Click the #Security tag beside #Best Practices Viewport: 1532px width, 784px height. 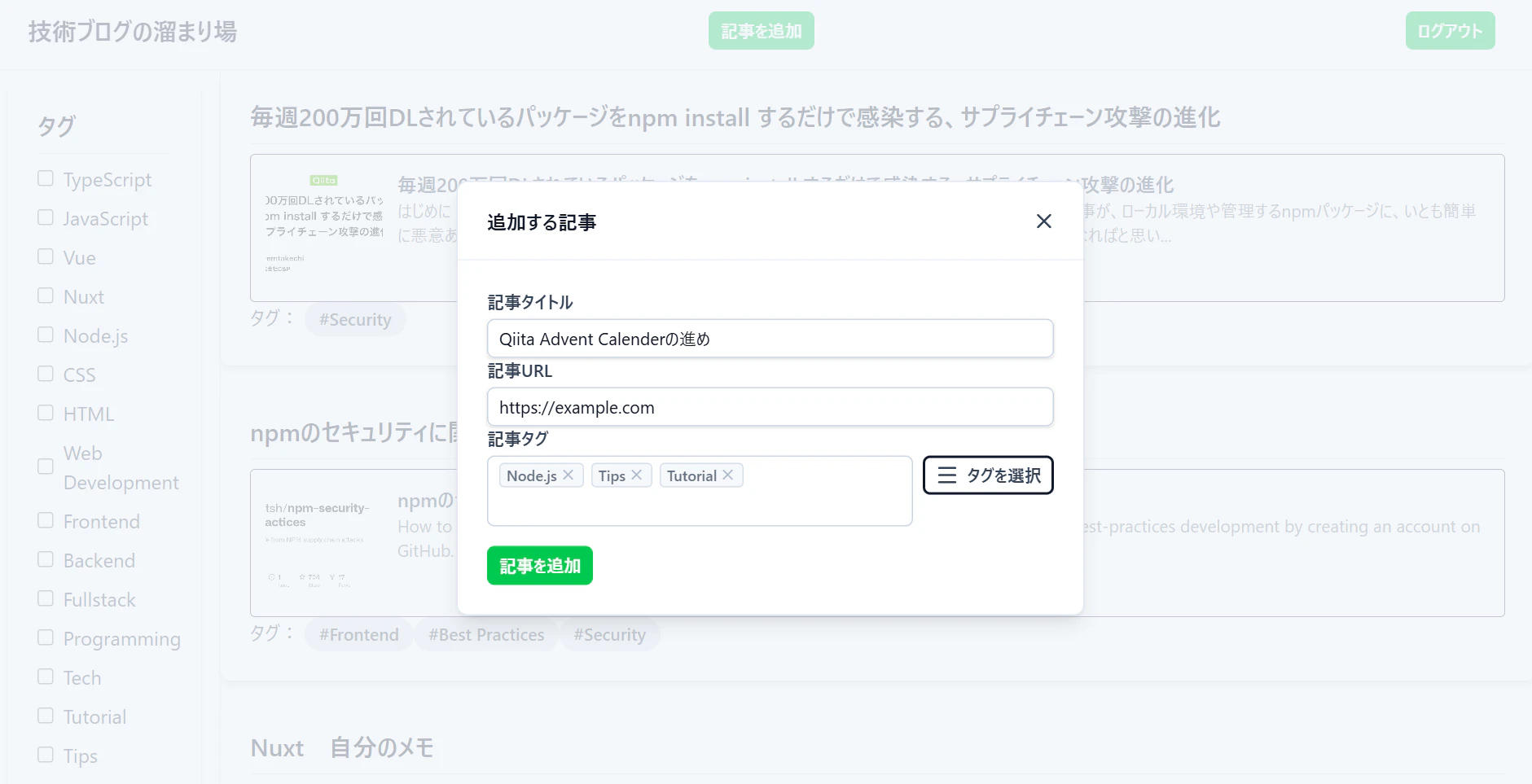pos(609,634)
